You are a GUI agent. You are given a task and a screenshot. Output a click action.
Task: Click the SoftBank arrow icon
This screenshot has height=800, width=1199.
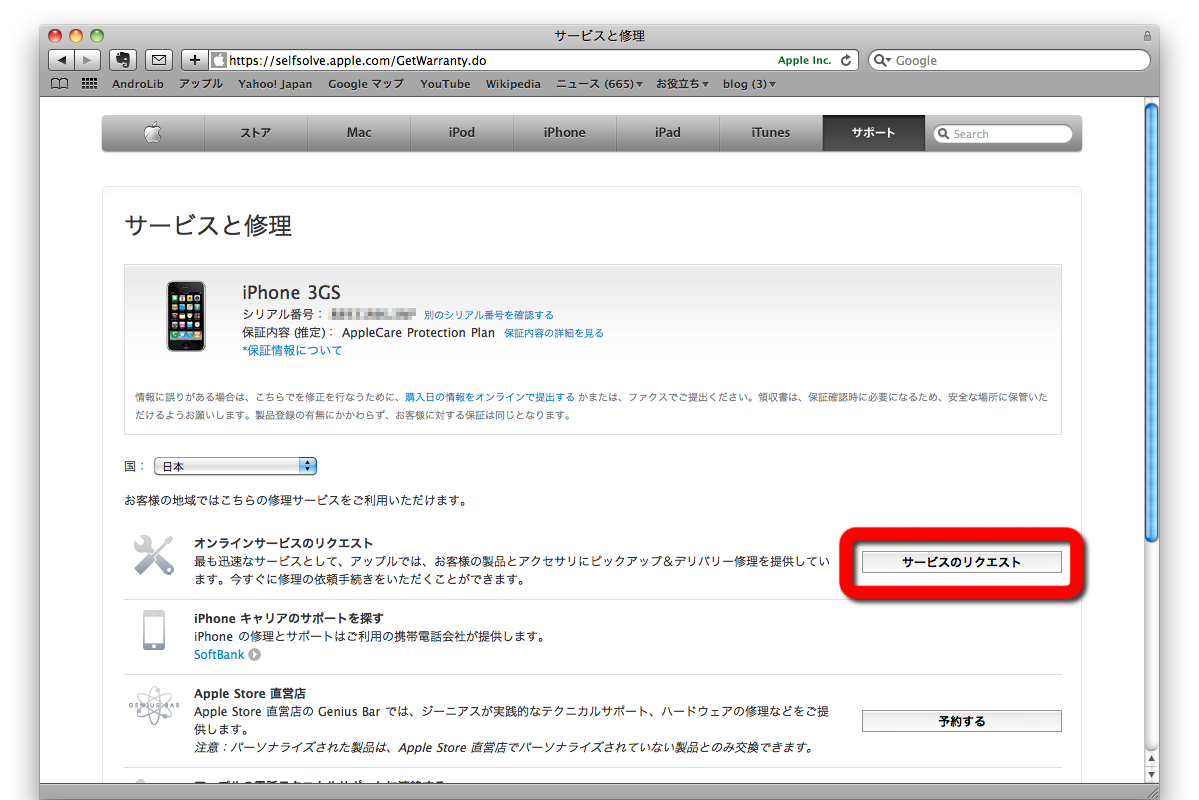255,655
